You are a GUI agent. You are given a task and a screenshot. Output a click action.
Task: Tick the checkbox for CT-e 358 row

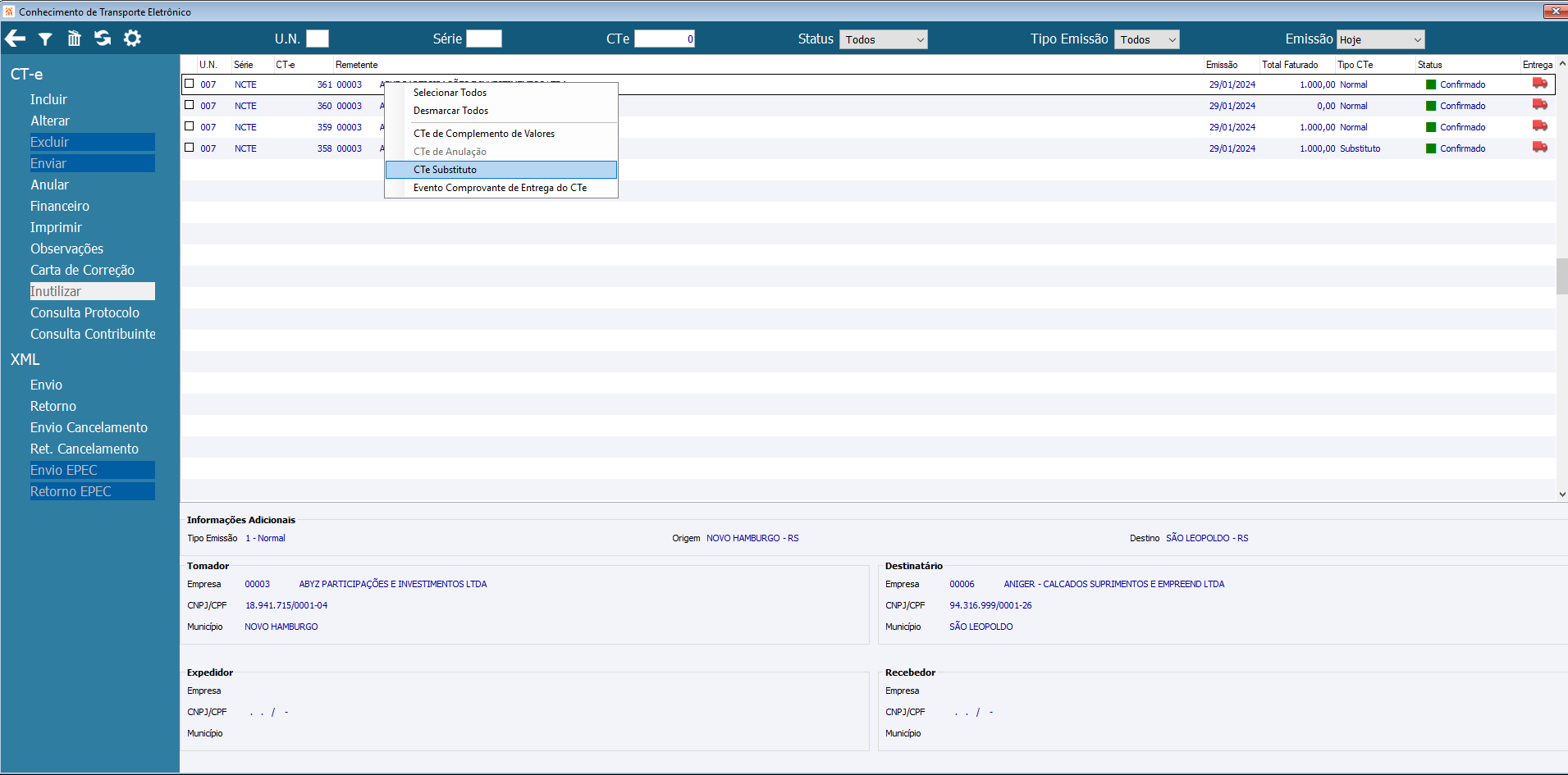[190, 148]
